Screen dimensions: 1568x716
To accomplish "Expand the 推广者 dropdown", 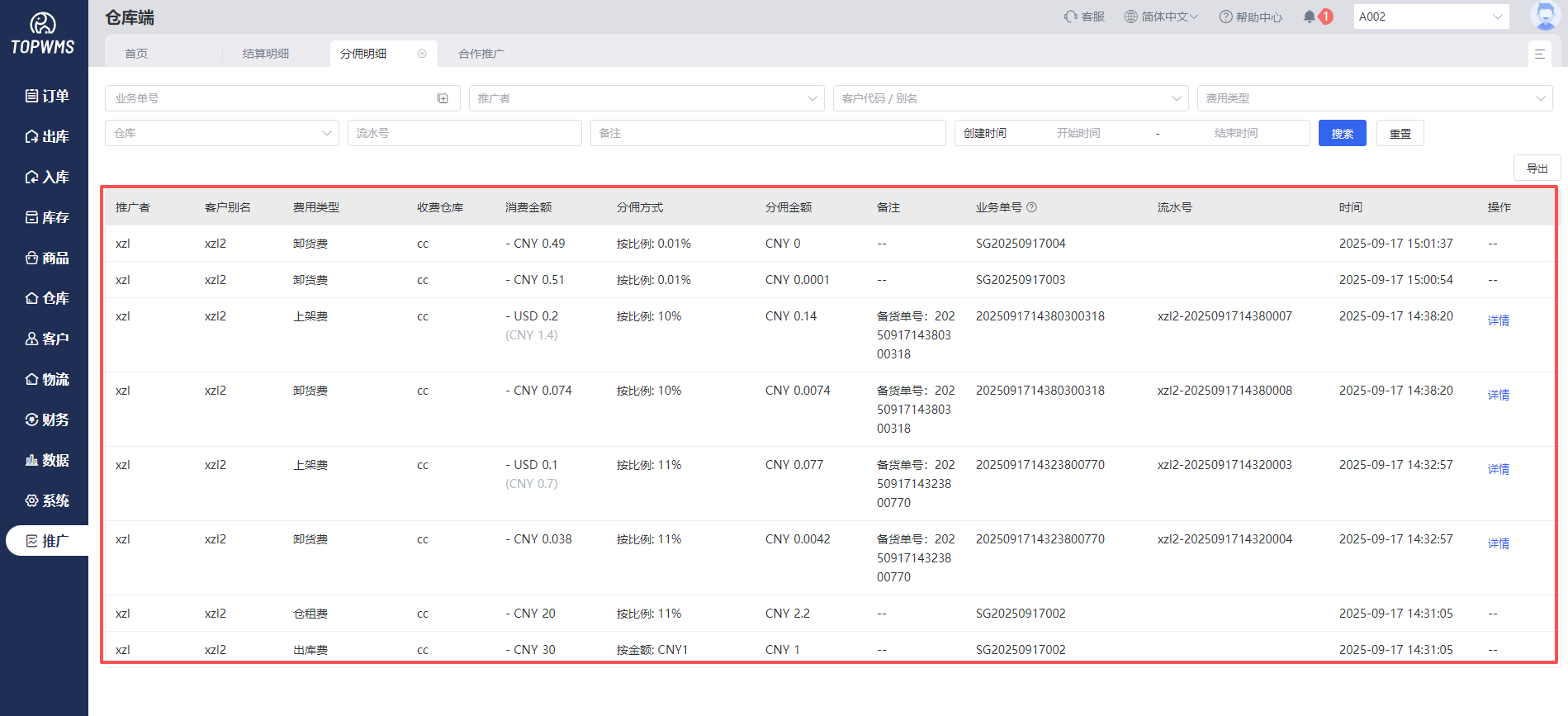I will [646, 98].
